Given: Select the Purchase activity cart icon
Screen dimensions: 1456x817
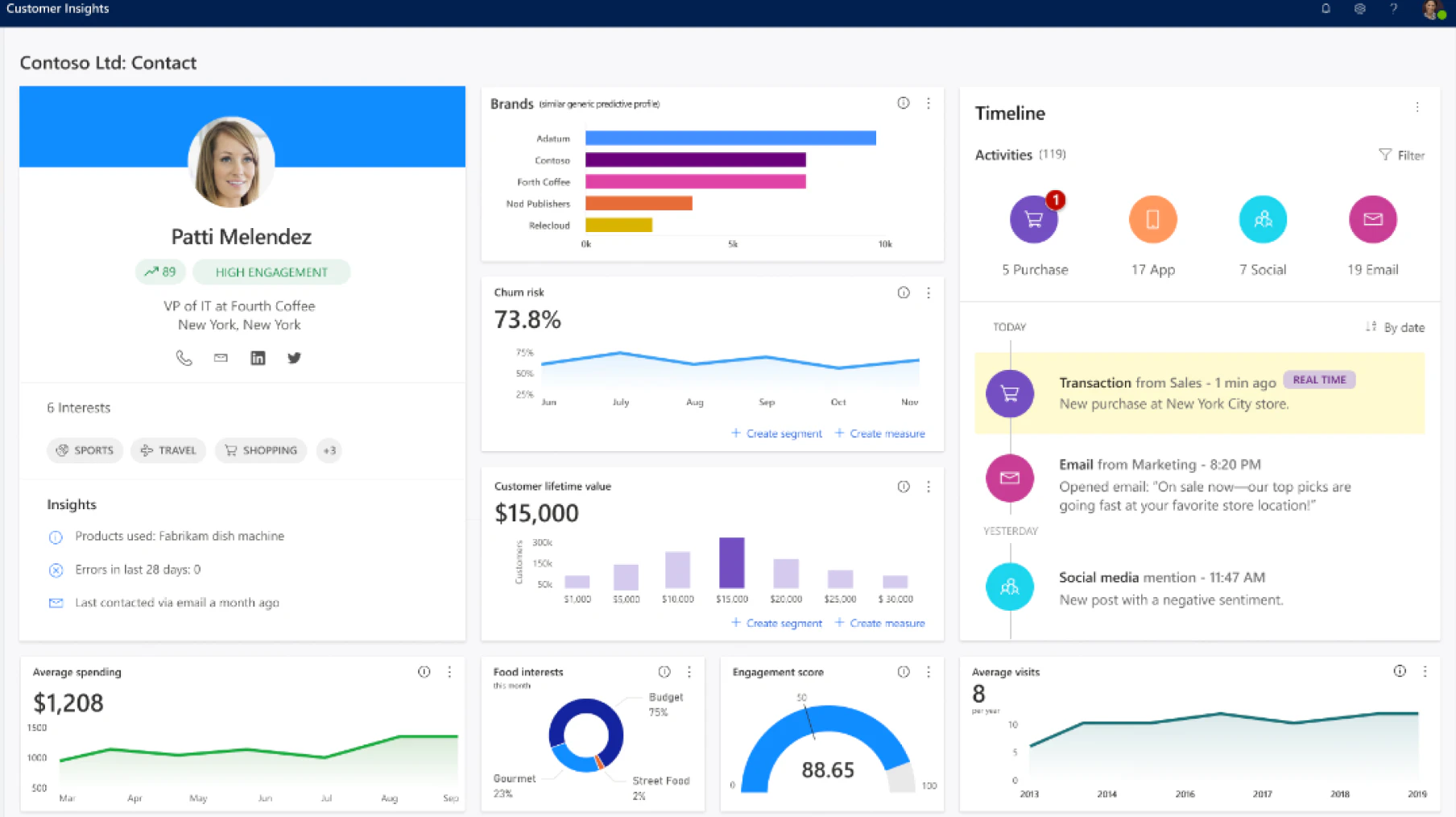Looking at the screenshot, I should 1034,219.
